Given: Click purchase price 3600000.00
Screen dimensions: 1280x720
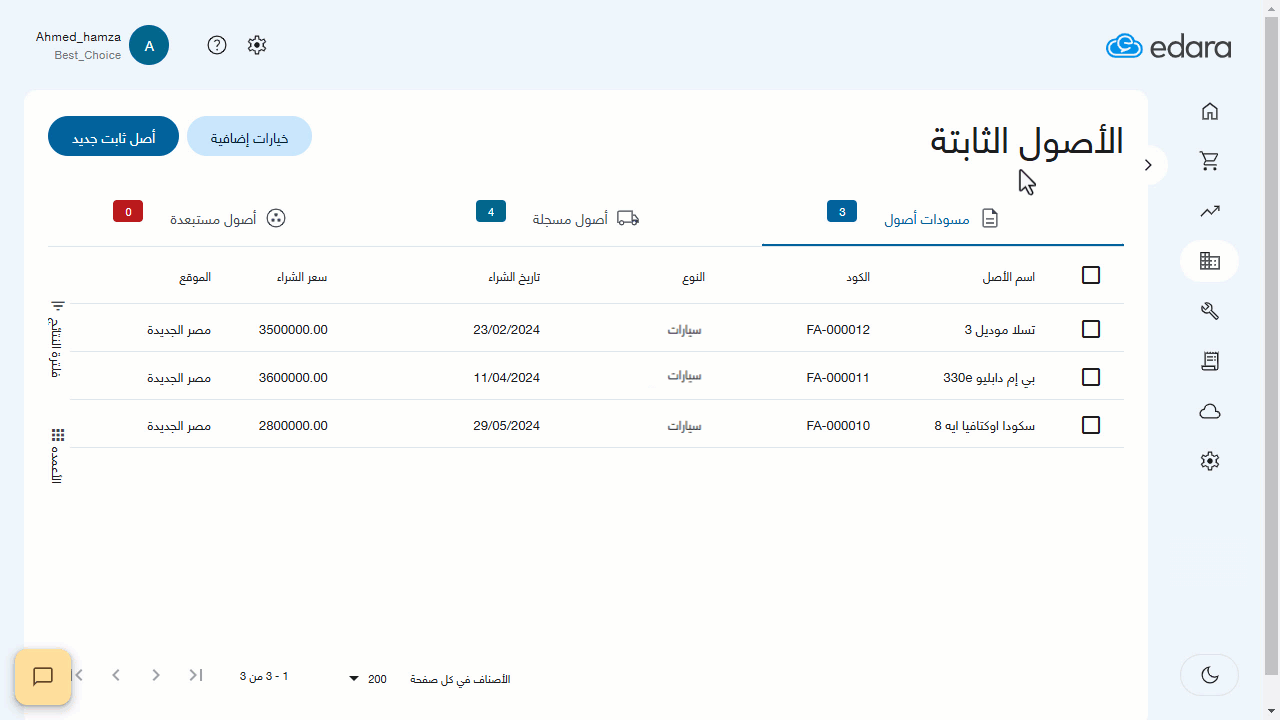Looking at the screenshot, I should pyautogui.click(x=293, y=378).
